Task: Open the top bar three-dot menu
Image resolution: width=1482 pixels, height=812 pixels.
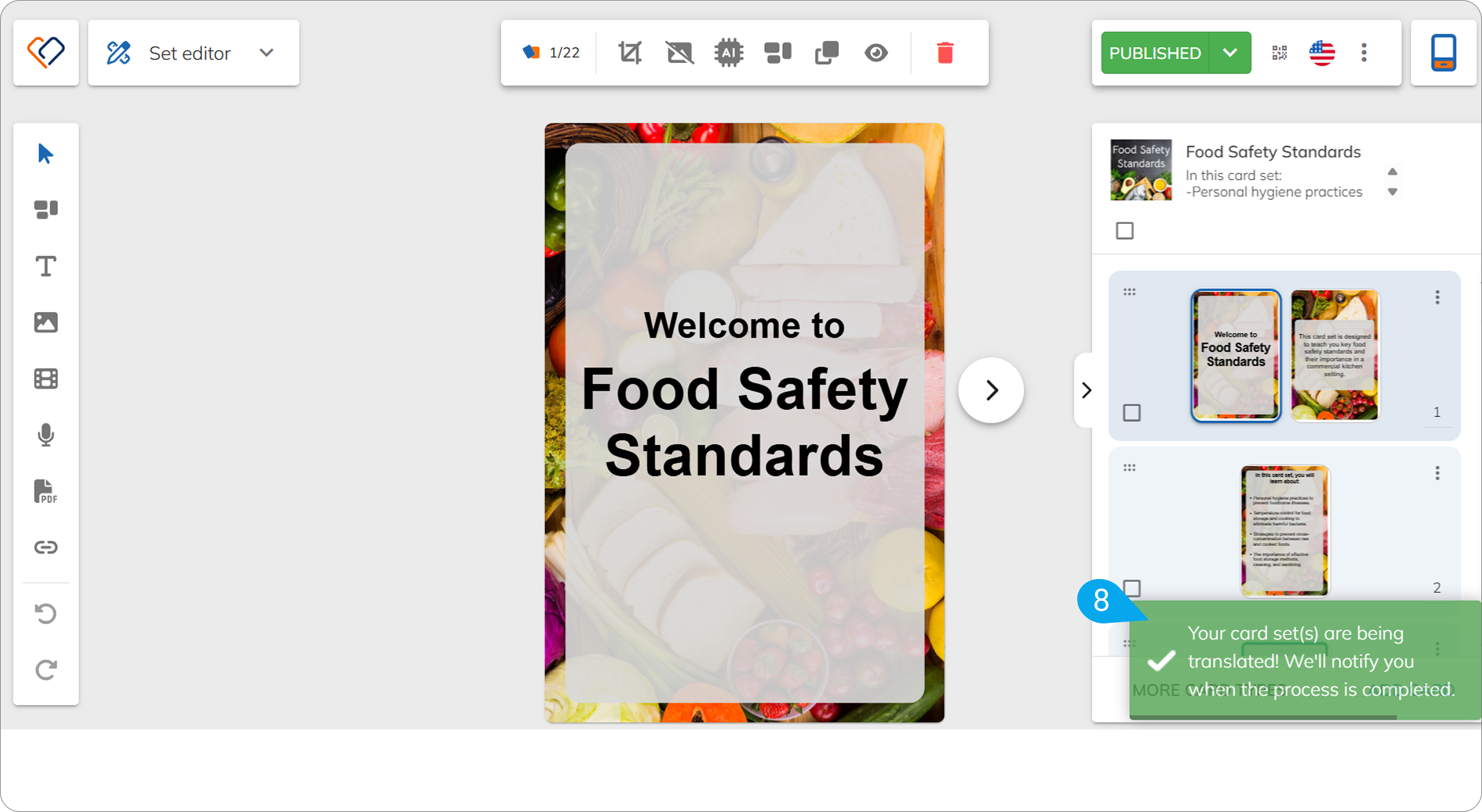Action: (x=1364, y=53)
